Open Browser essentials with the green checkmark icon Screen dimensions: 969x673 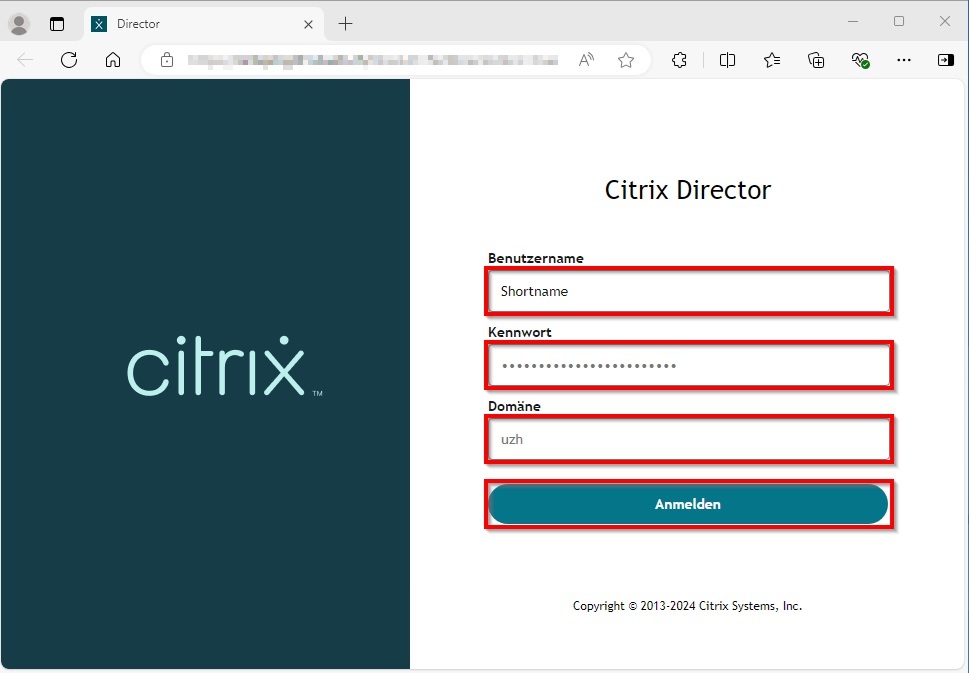860,60
